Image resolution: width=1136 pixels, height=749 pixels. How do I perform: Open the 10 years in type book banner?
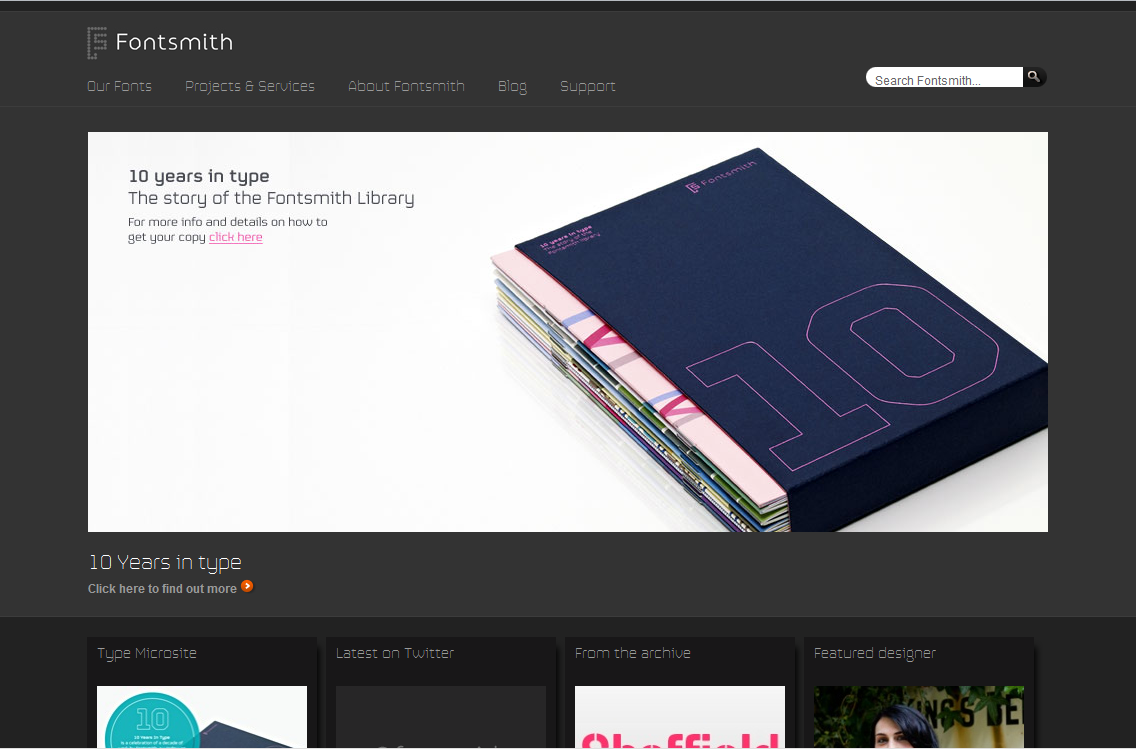coord(567,332)
